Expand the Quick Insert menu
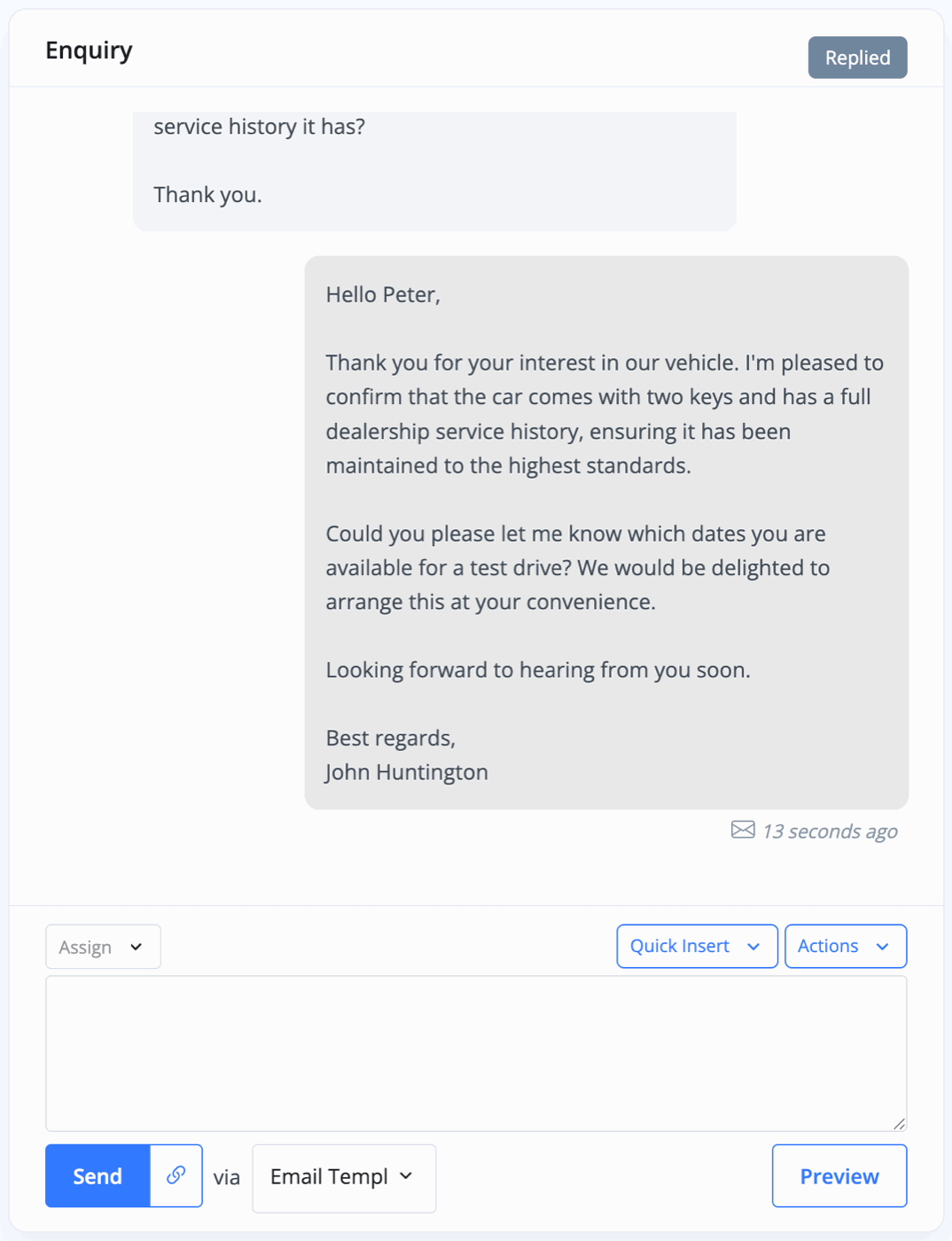Screen dimensions: 952x1241 pyautogui.click(x=697, y=947)
